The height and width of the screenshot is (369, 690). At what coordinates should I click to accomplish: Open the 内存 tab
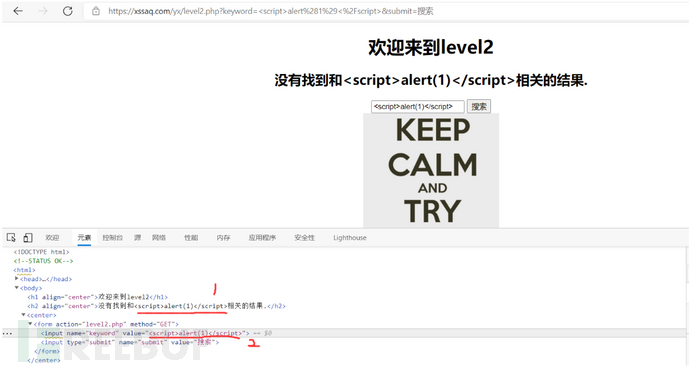pos(223,237)
